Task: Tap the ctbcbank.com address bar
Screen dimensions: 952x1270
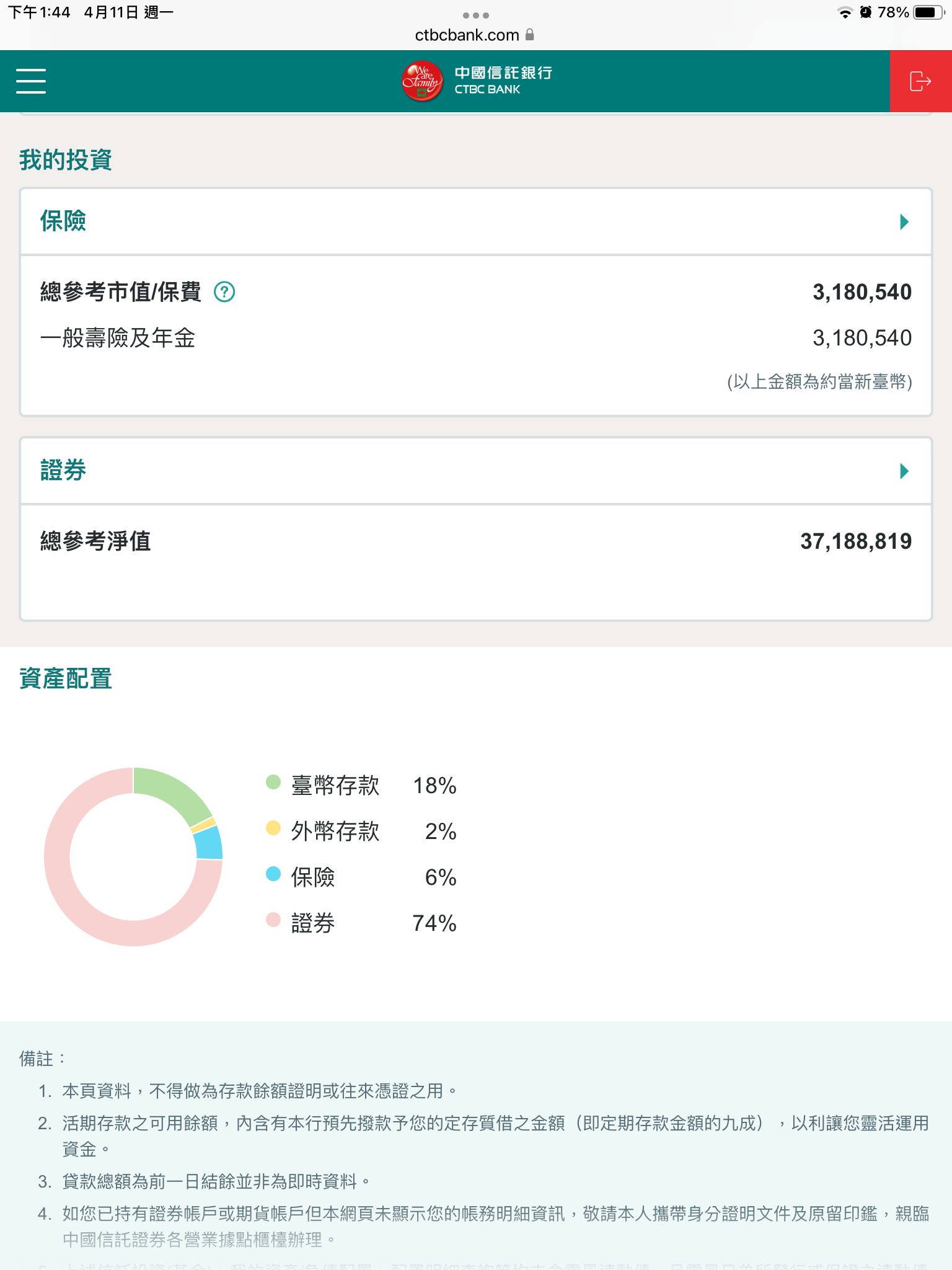Action: pyautogui.click(x=466, y=35)
